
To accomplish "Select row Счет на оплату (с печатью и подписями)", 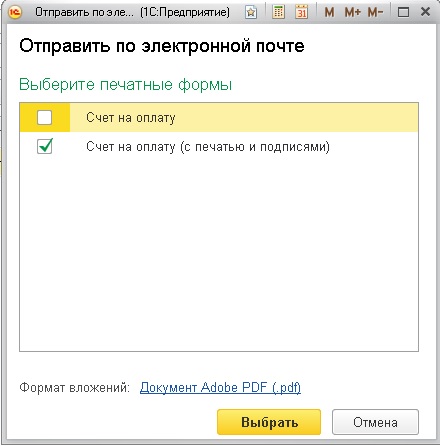I will (x=219, y=147).
